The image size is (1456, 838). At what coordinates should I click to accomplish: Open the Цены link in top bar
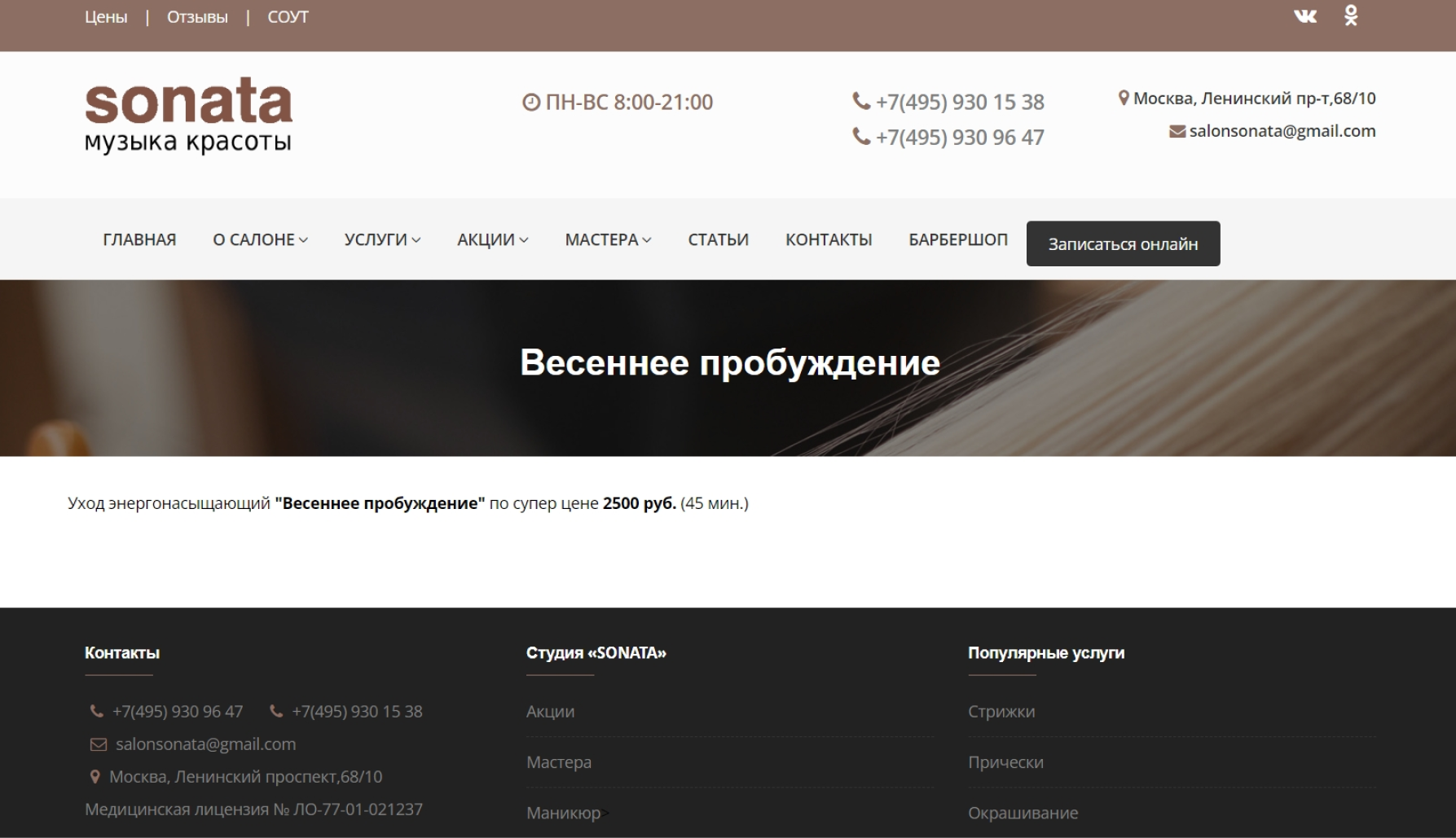(x=106, y=17)
